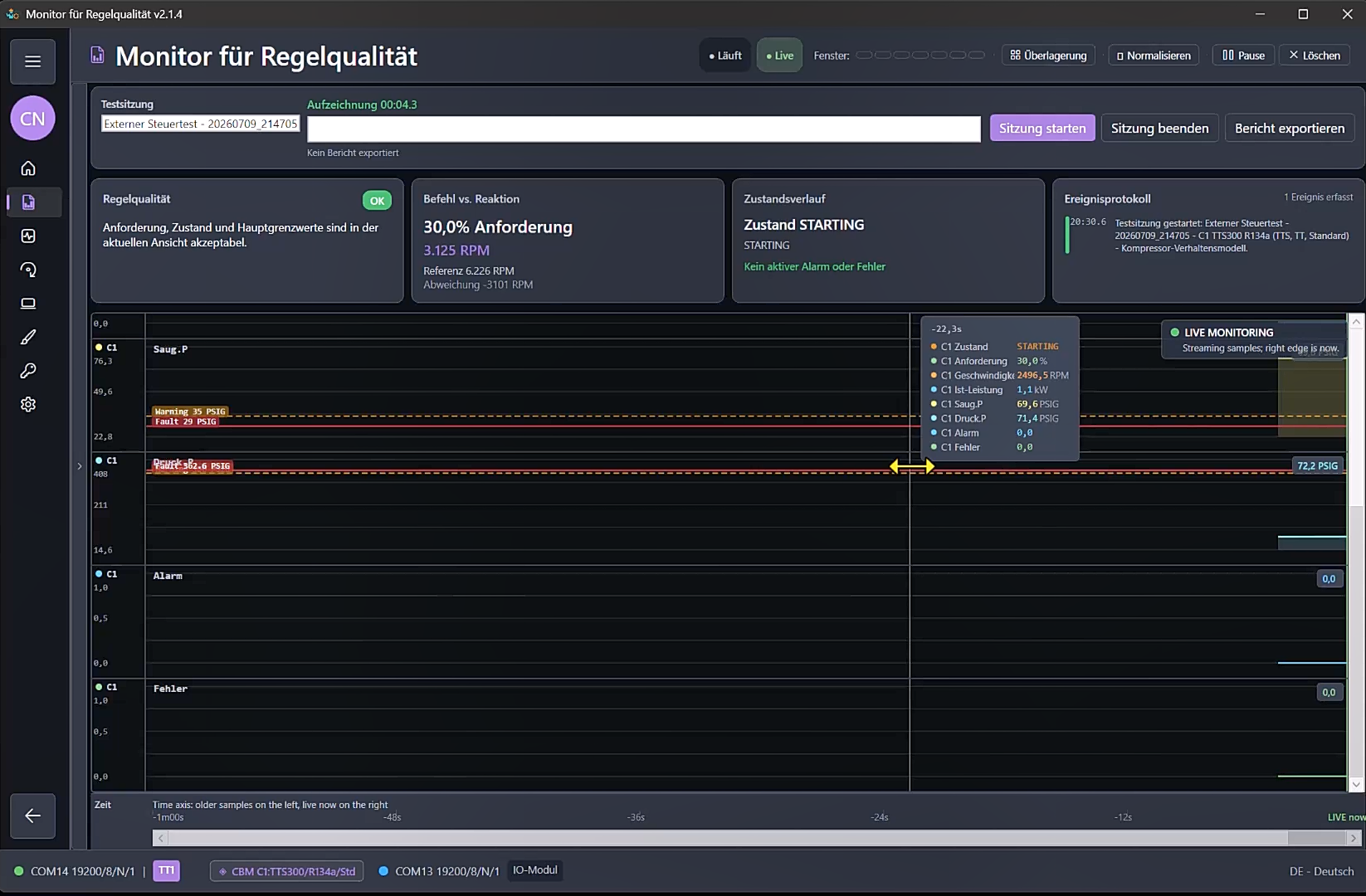Viewport: 1366px width, 896px height.
Task: Select the brush tool sidebar icon
Action: tap(28, 337)
